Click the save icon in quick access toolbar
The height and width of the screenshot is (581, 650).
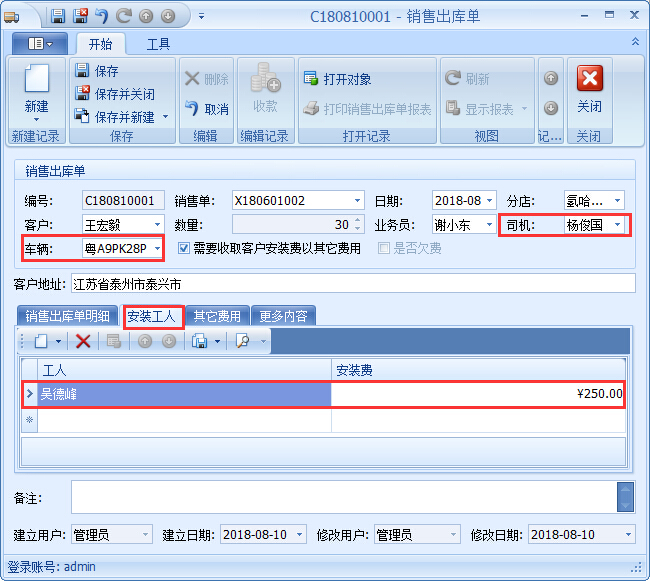(x=58, y=16)
